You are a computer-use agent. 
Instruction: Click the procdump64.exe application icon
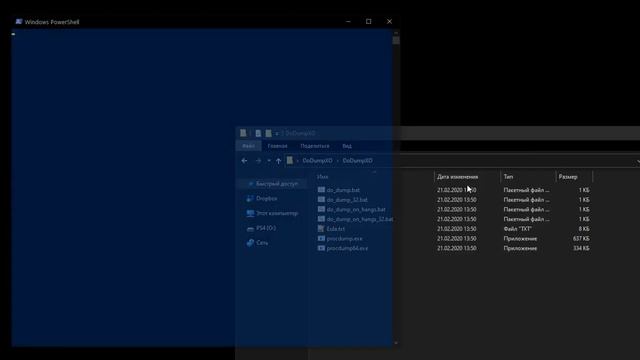coord(321,248)
